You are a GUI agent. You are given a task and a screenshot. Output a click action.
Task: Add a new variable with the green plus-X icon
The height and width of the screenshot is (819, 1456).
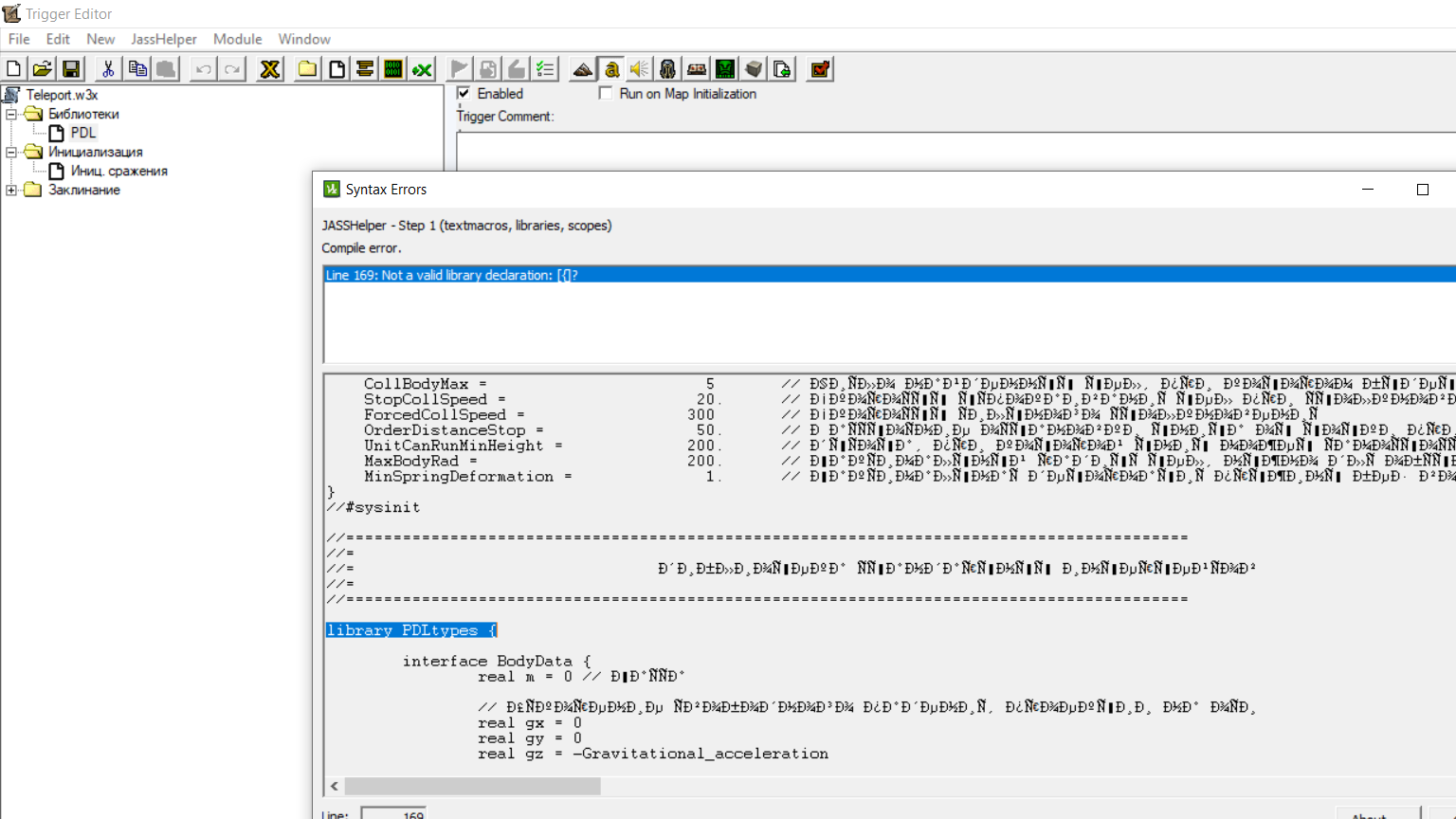click(423, 69)
